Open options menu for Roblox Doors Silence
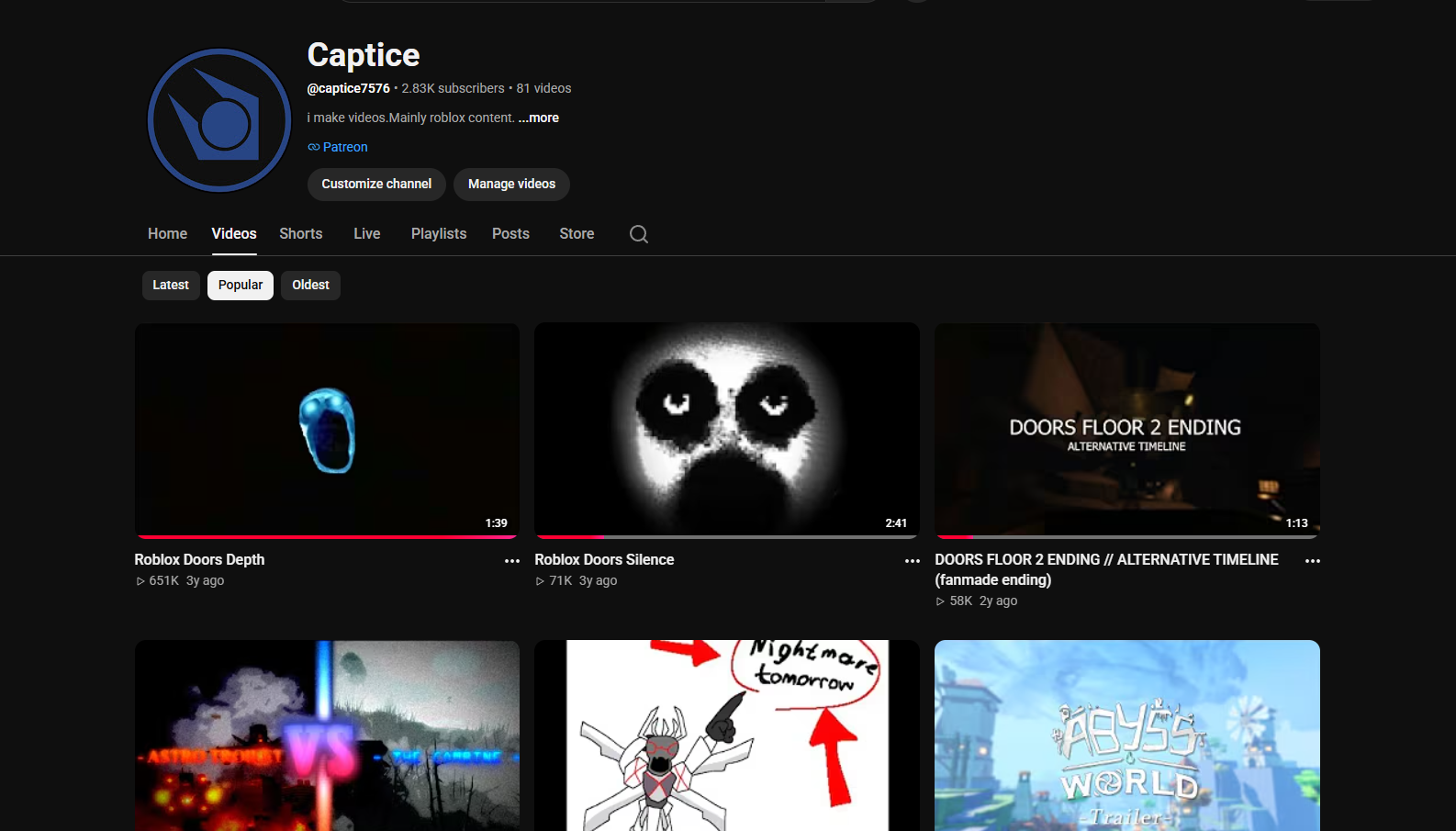This screenshot has height=831, width=1456. coord(913,561)
